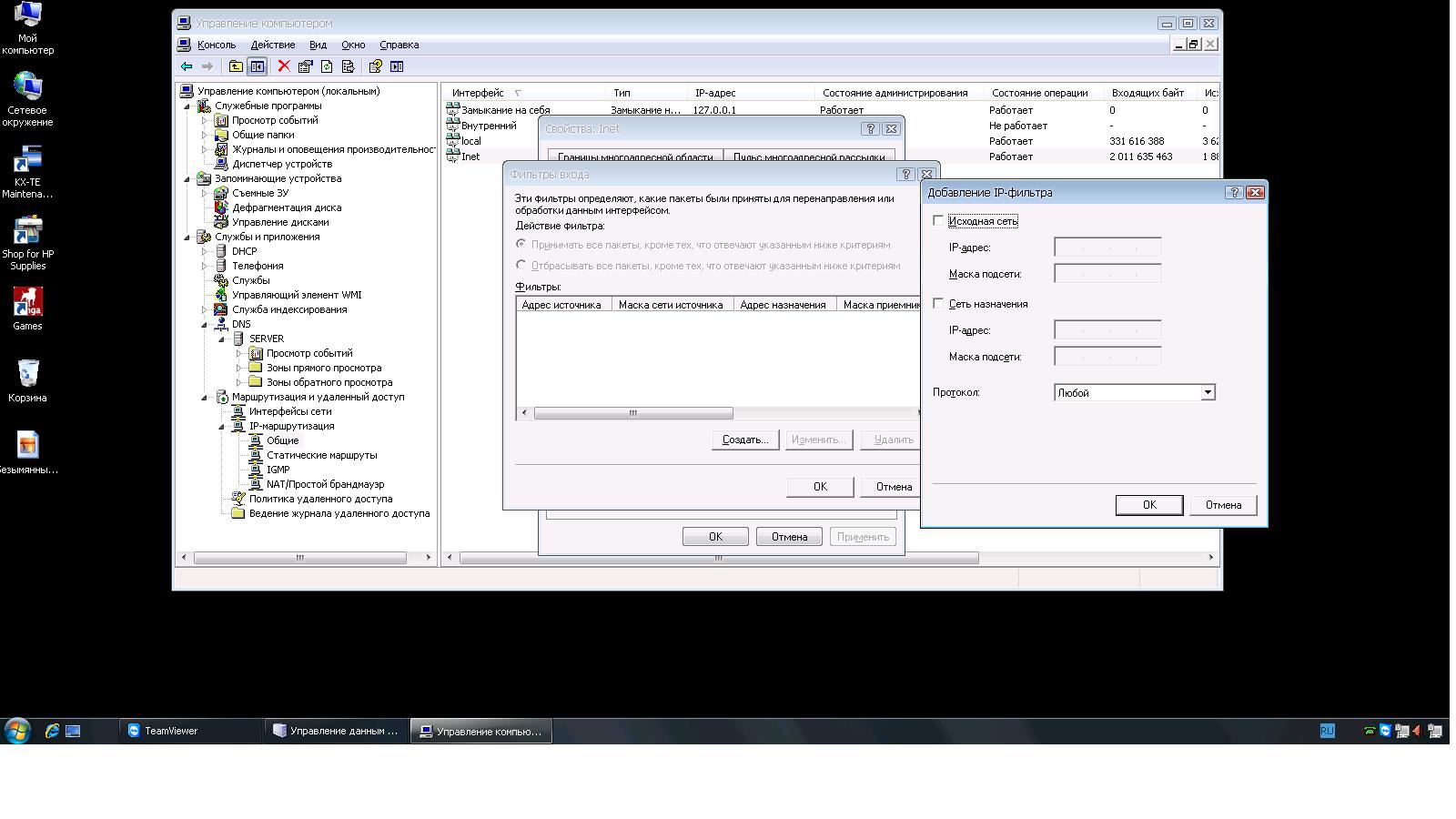Open the Протокол dropdown list
1456x819 pixels.
(1208, 393)
